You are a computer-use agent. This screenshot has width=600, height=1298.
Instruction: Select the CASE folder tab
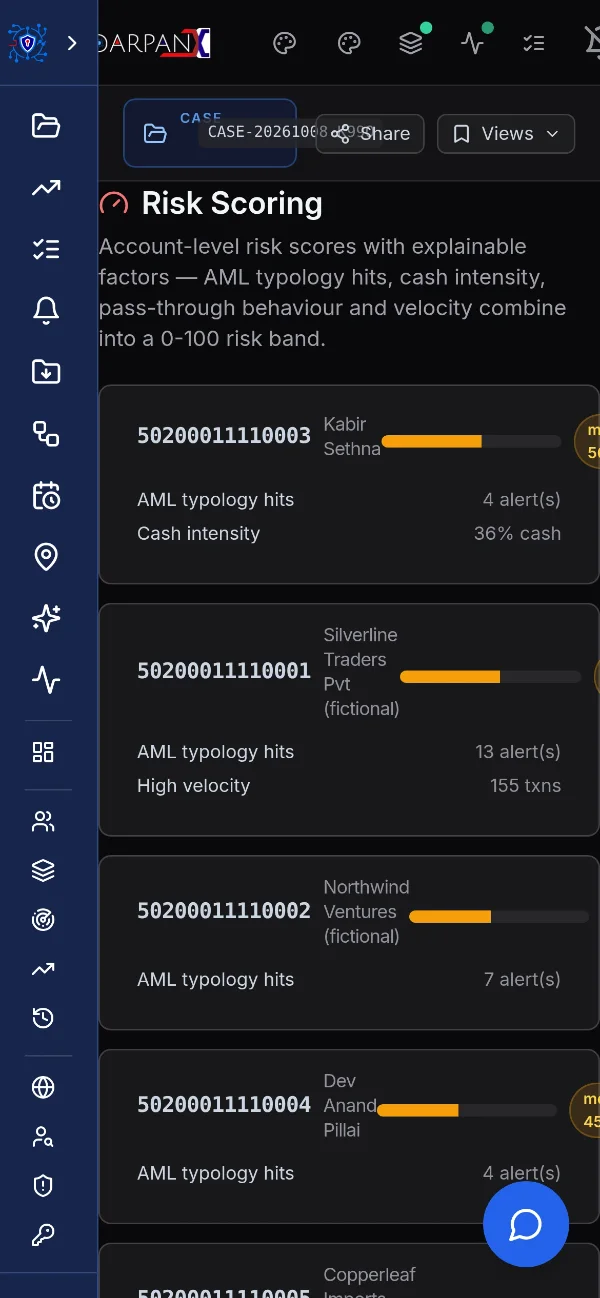coord(210,133)
